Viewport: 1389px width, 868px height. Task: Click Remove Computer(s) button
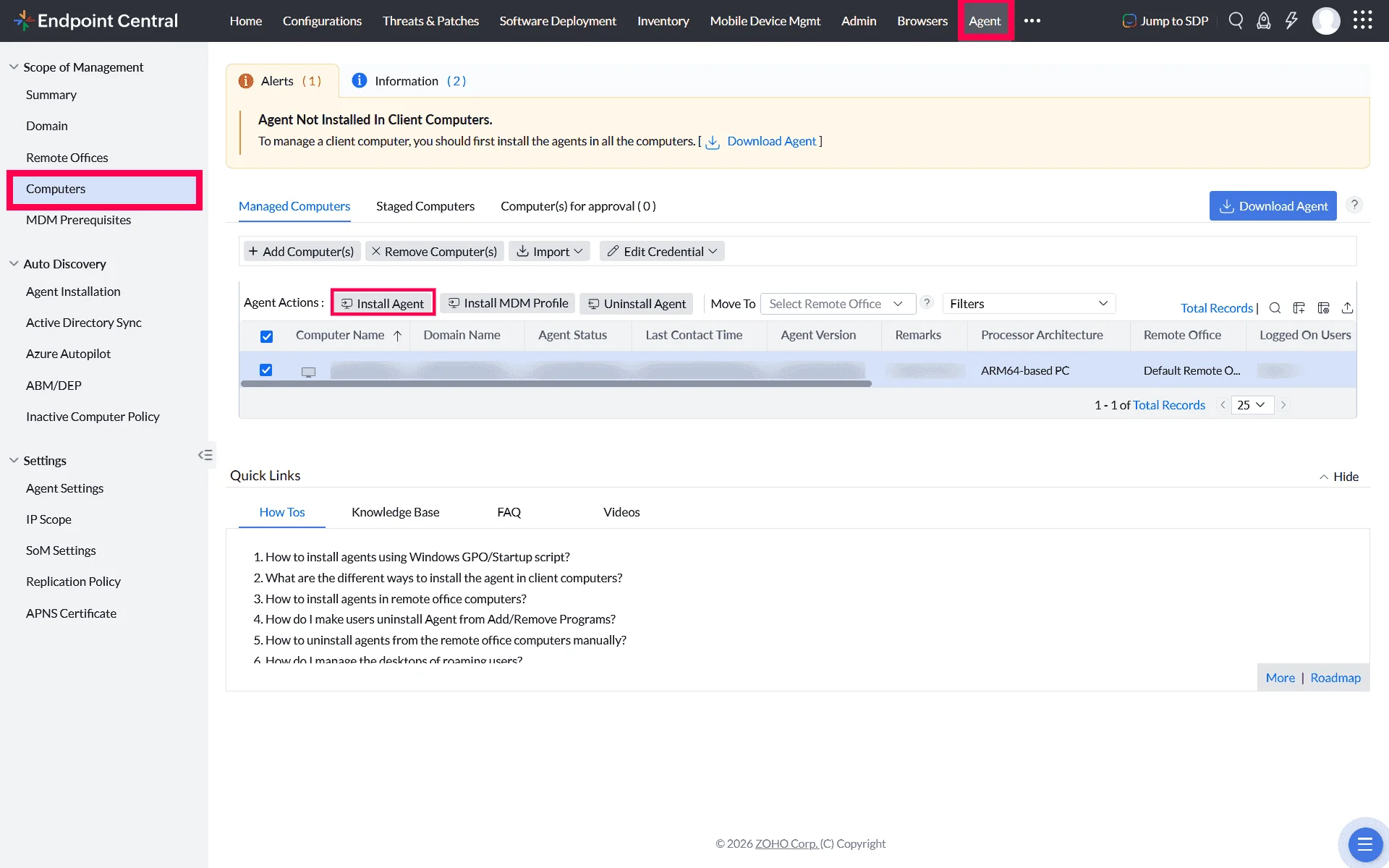(435, 251)
